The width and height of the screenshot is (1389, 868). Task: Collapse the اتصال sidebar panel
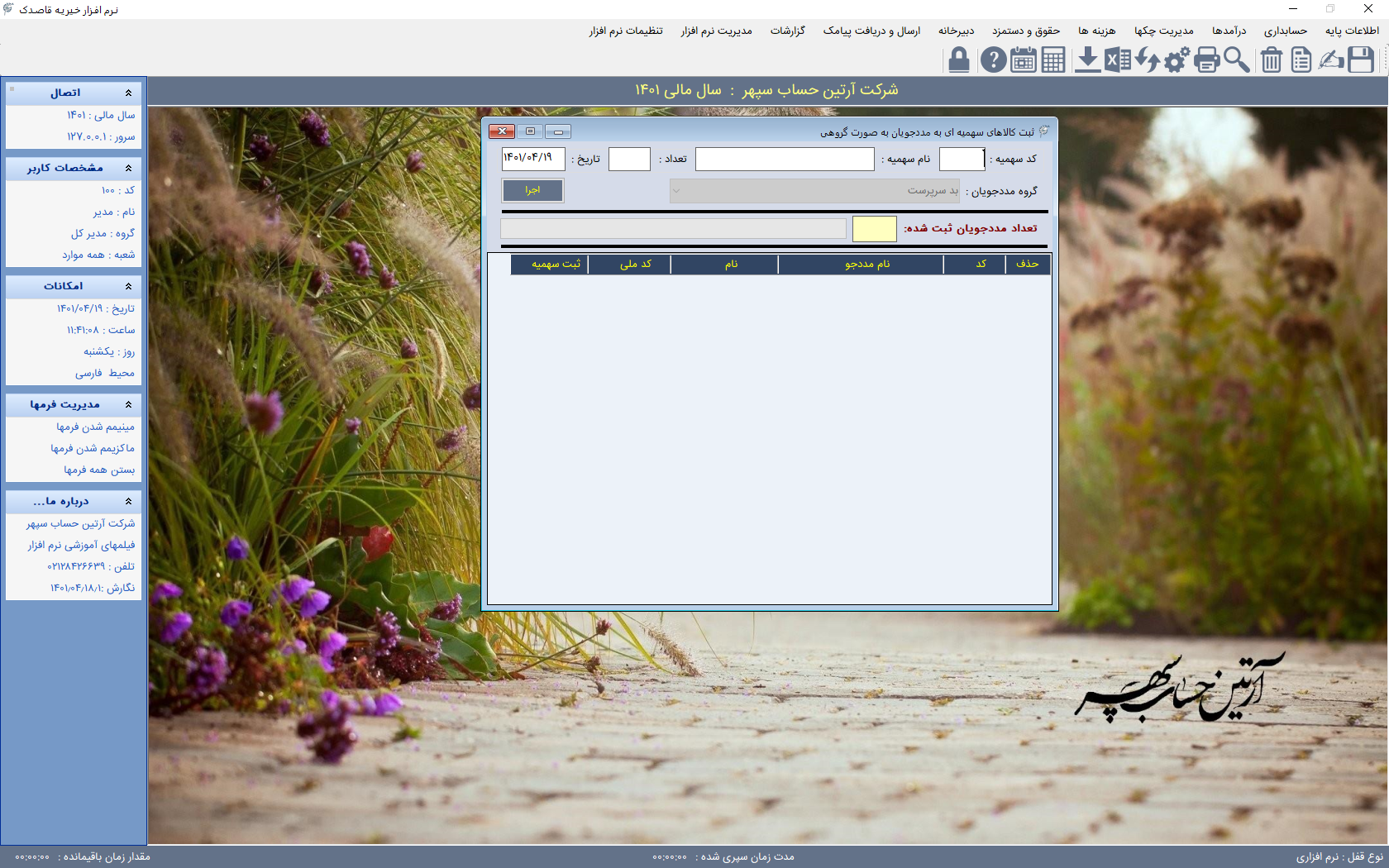tap(128, 93)
